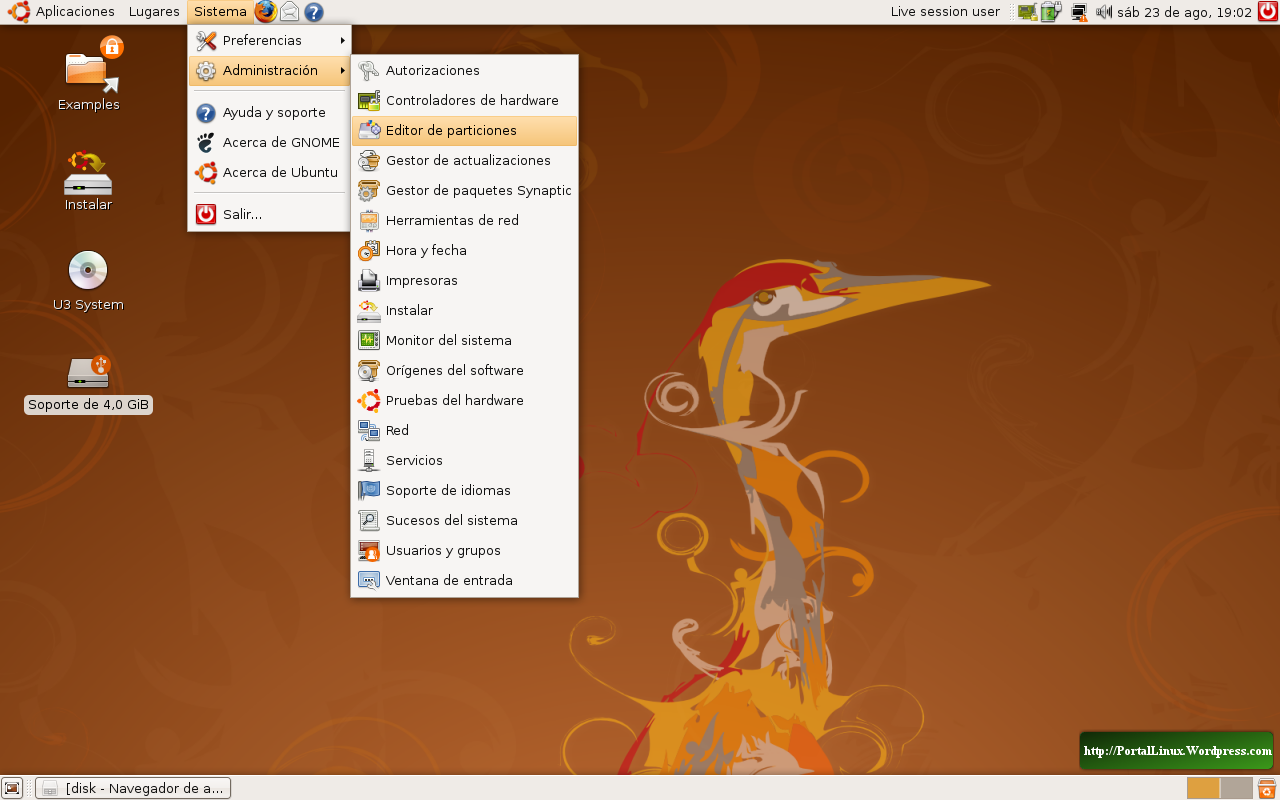Image resolution: width=1280 pixels, height=800 pixels.
Task: Click Ventana de entrada icon
Action: (x=369, y=581)
